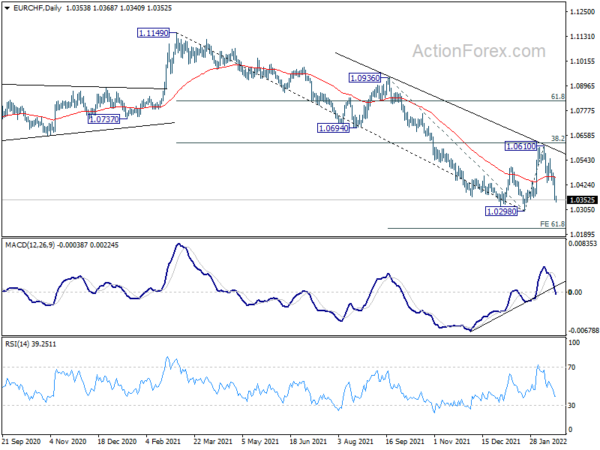
Task: Select the 1.06940 low label
Action: click(334, 128)
